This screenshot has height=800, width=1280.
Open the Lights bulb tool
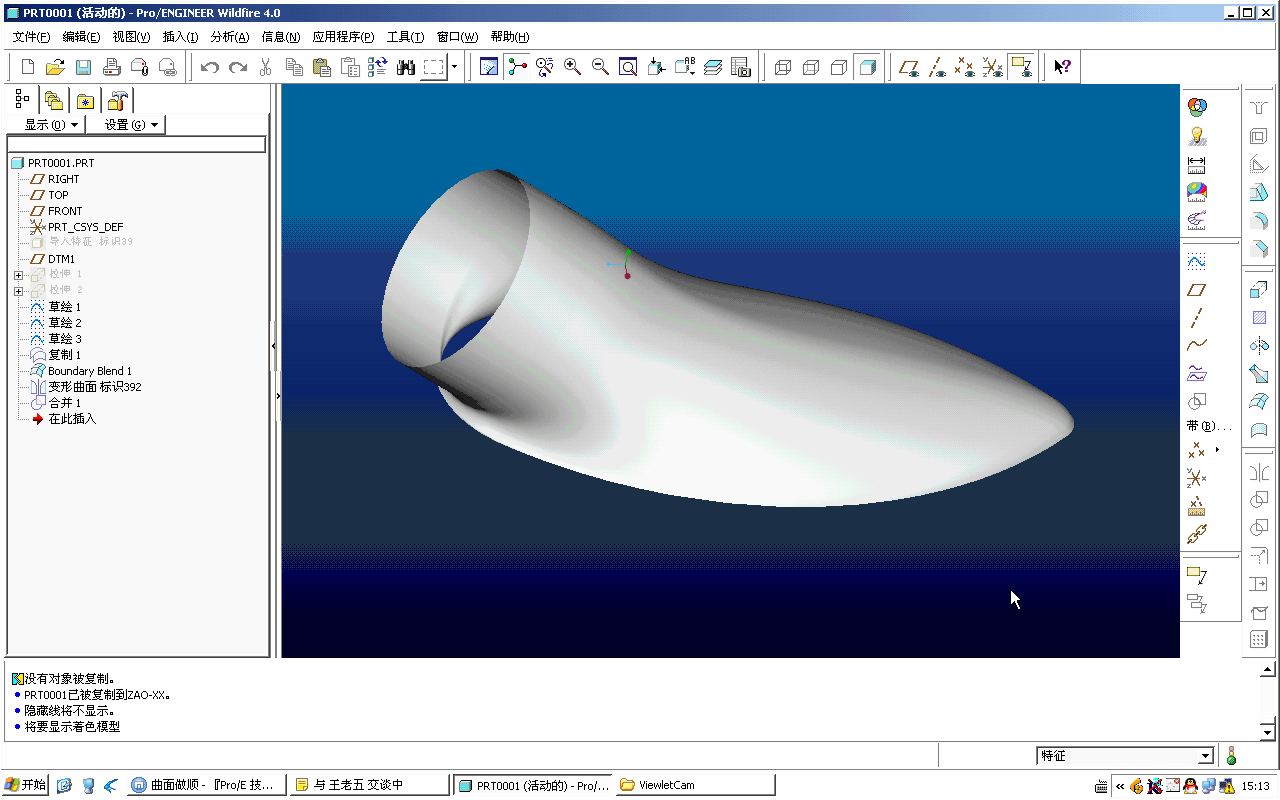coord(1197,135)
